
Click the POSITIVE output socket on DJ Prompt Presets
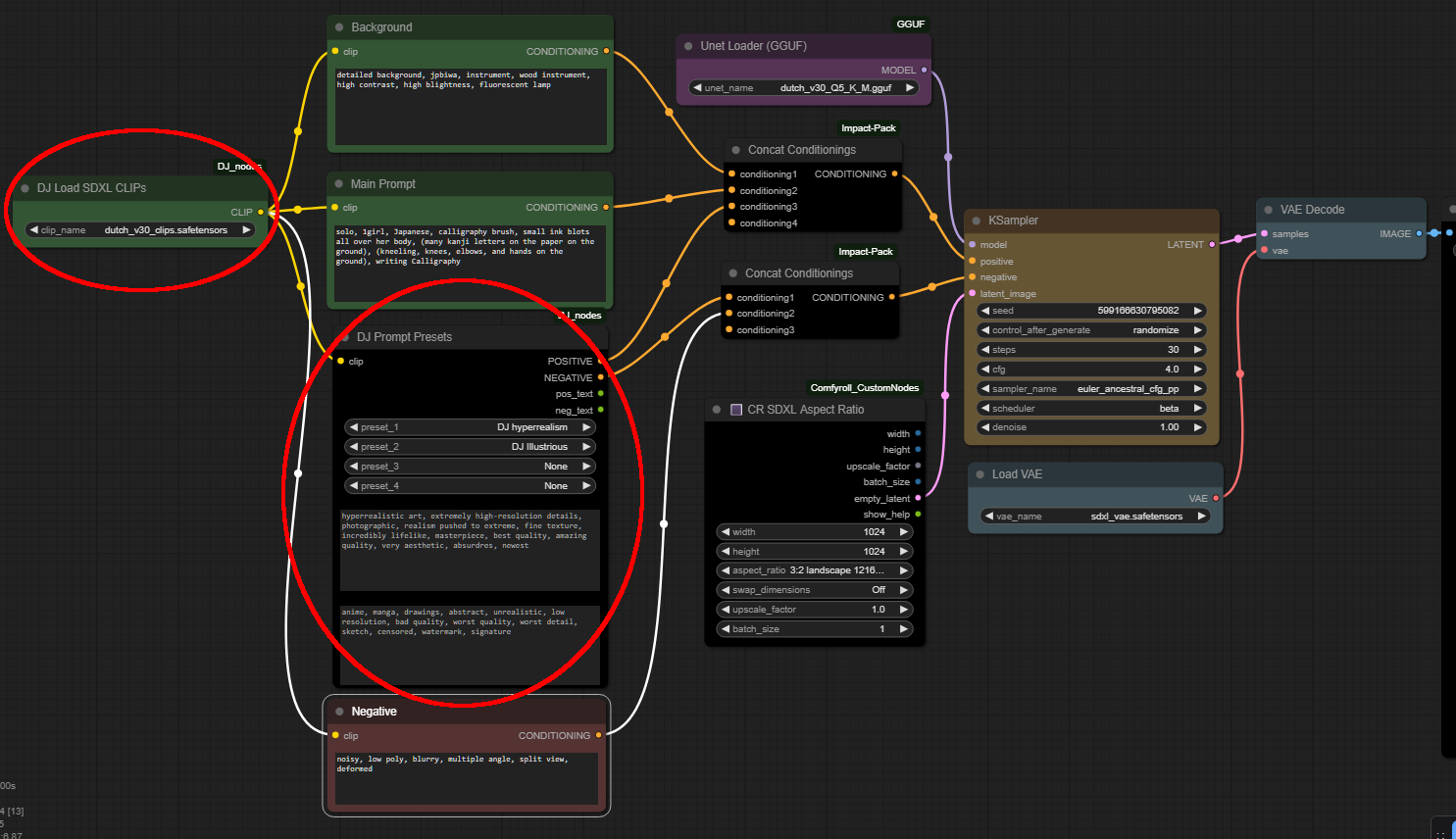(600, 361)
